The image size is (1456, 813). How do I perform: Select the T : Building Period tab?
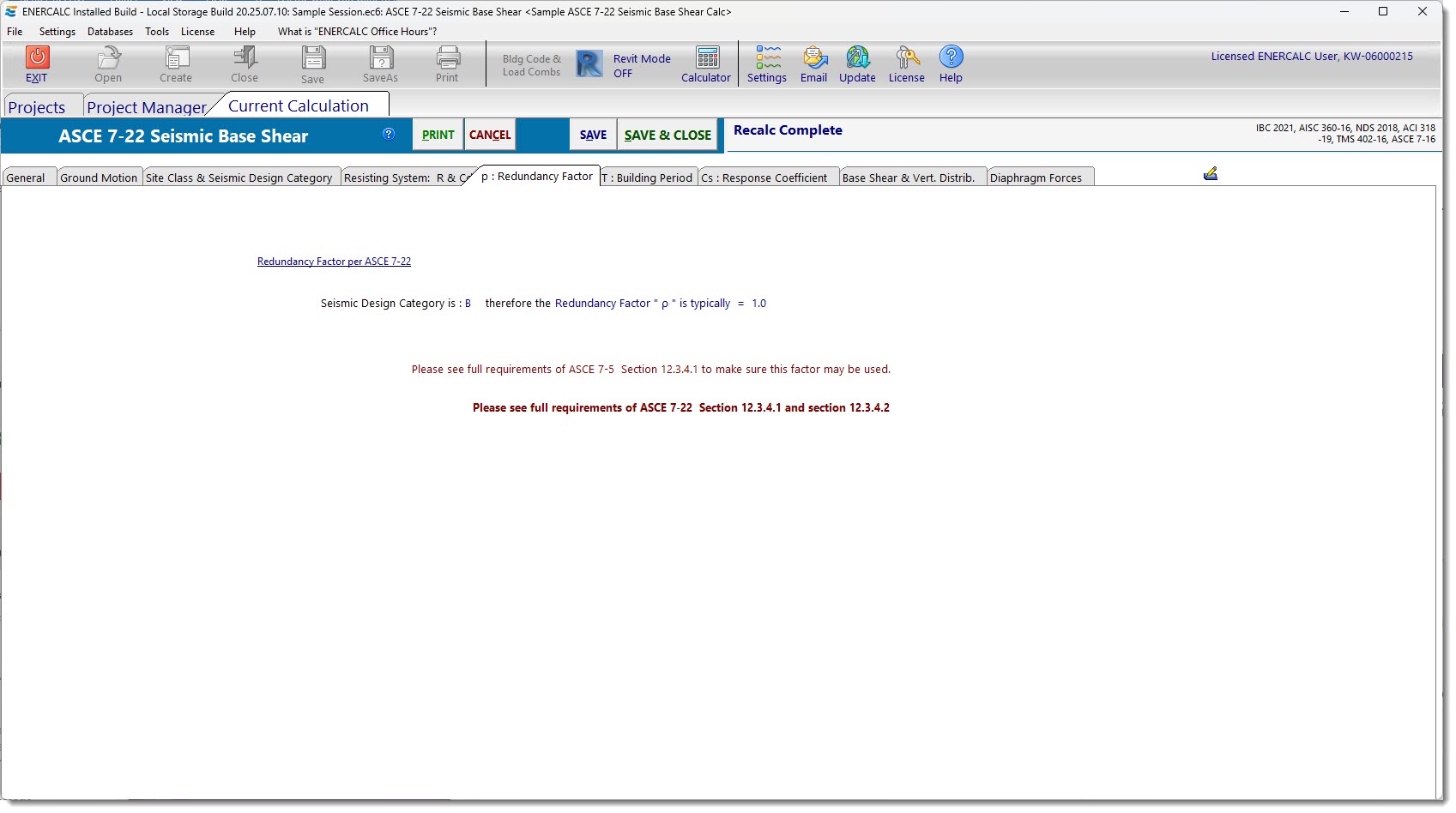[x=649, y=178]
